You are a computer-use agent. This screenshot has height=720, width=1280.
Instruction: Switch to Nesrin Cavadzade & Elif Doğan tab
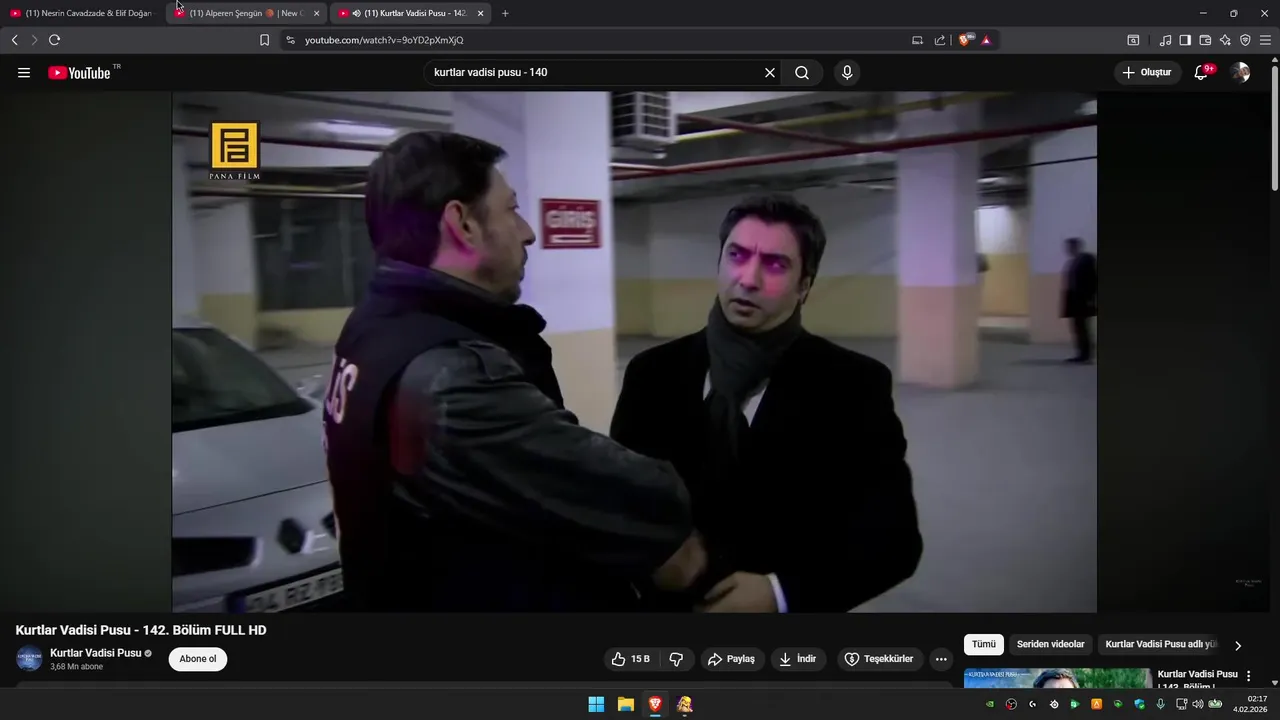click(82, 13)
